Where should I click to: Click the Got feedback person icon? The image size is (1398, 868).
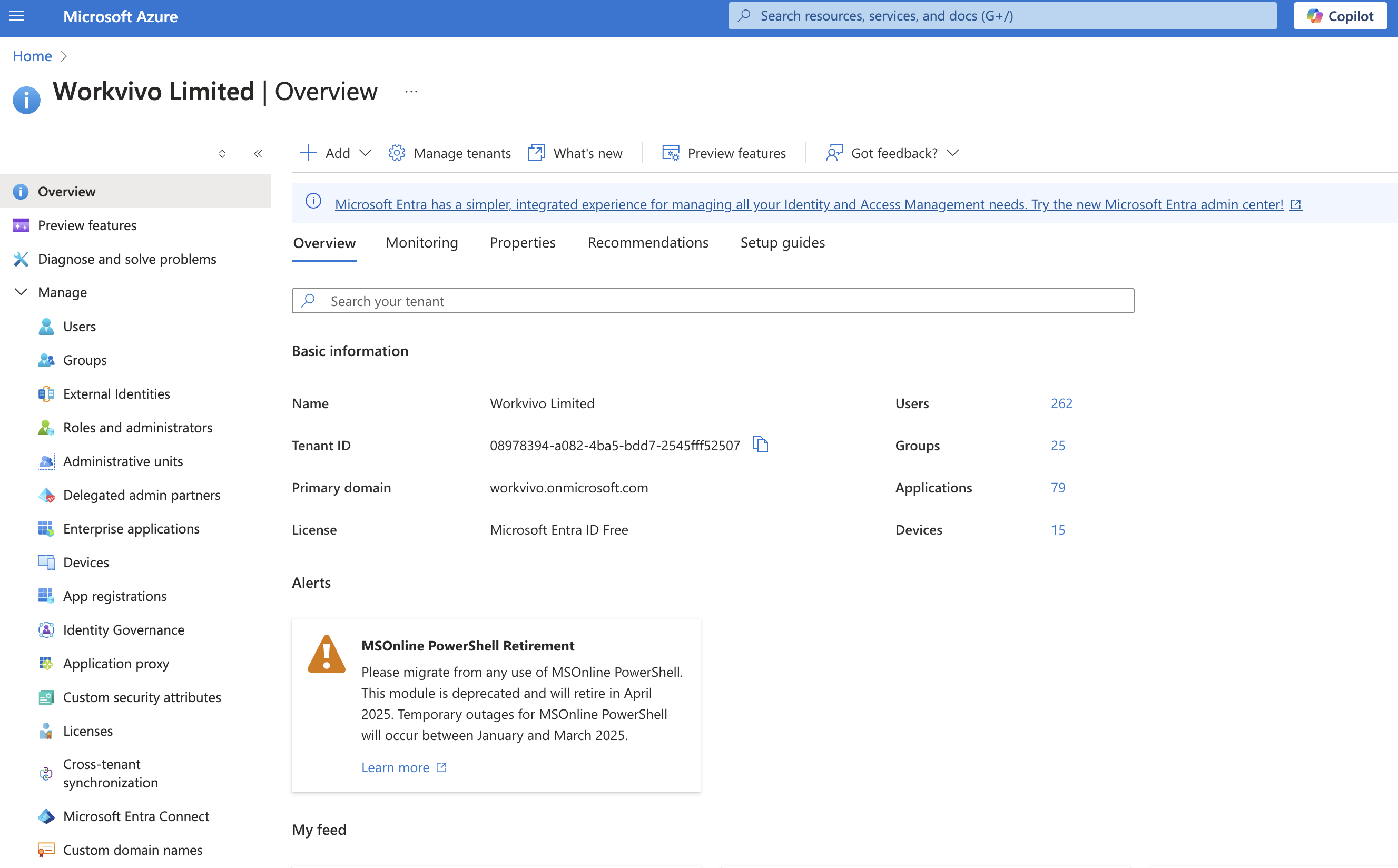point(834,153)
